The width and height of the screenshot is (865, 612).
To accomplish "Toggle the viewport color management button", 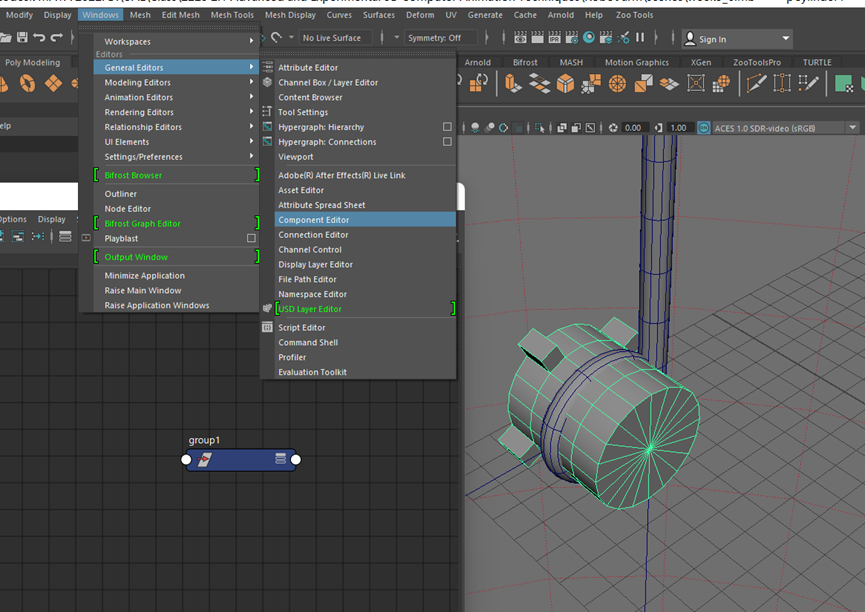I will 703,128.
